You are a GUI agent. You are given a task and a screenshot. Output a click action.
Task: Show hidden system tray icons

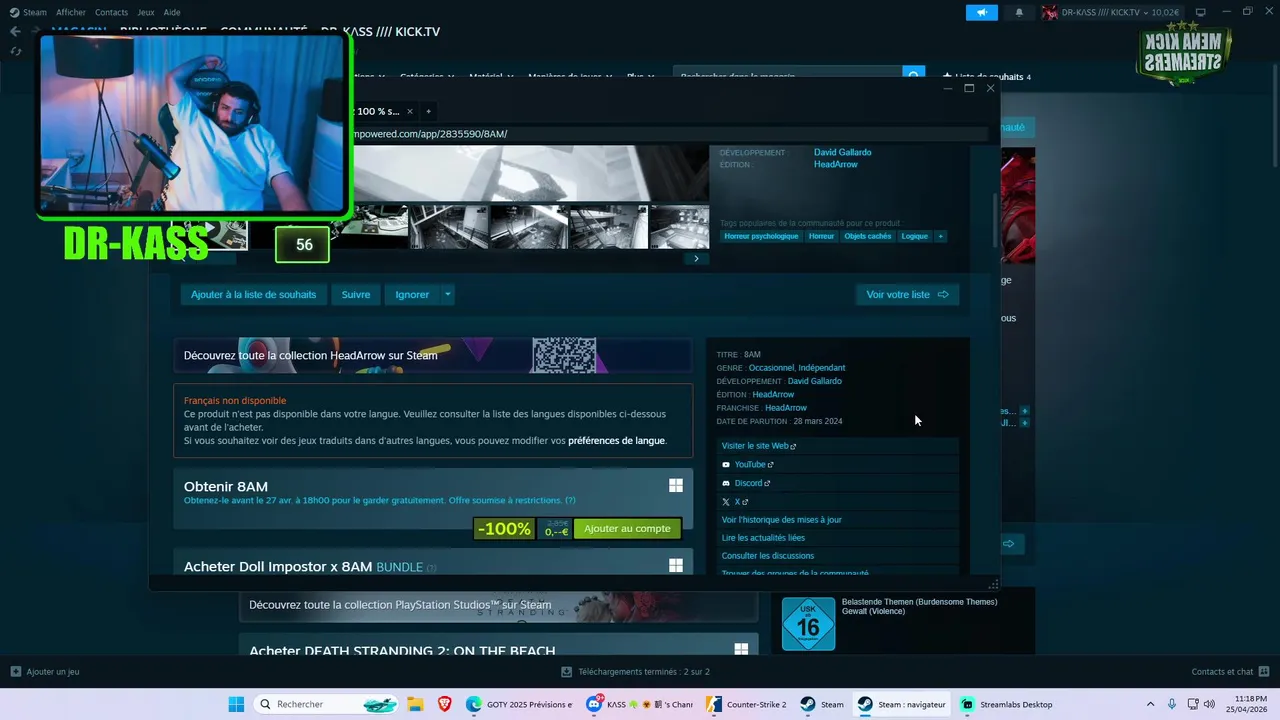click(1150, 704)
